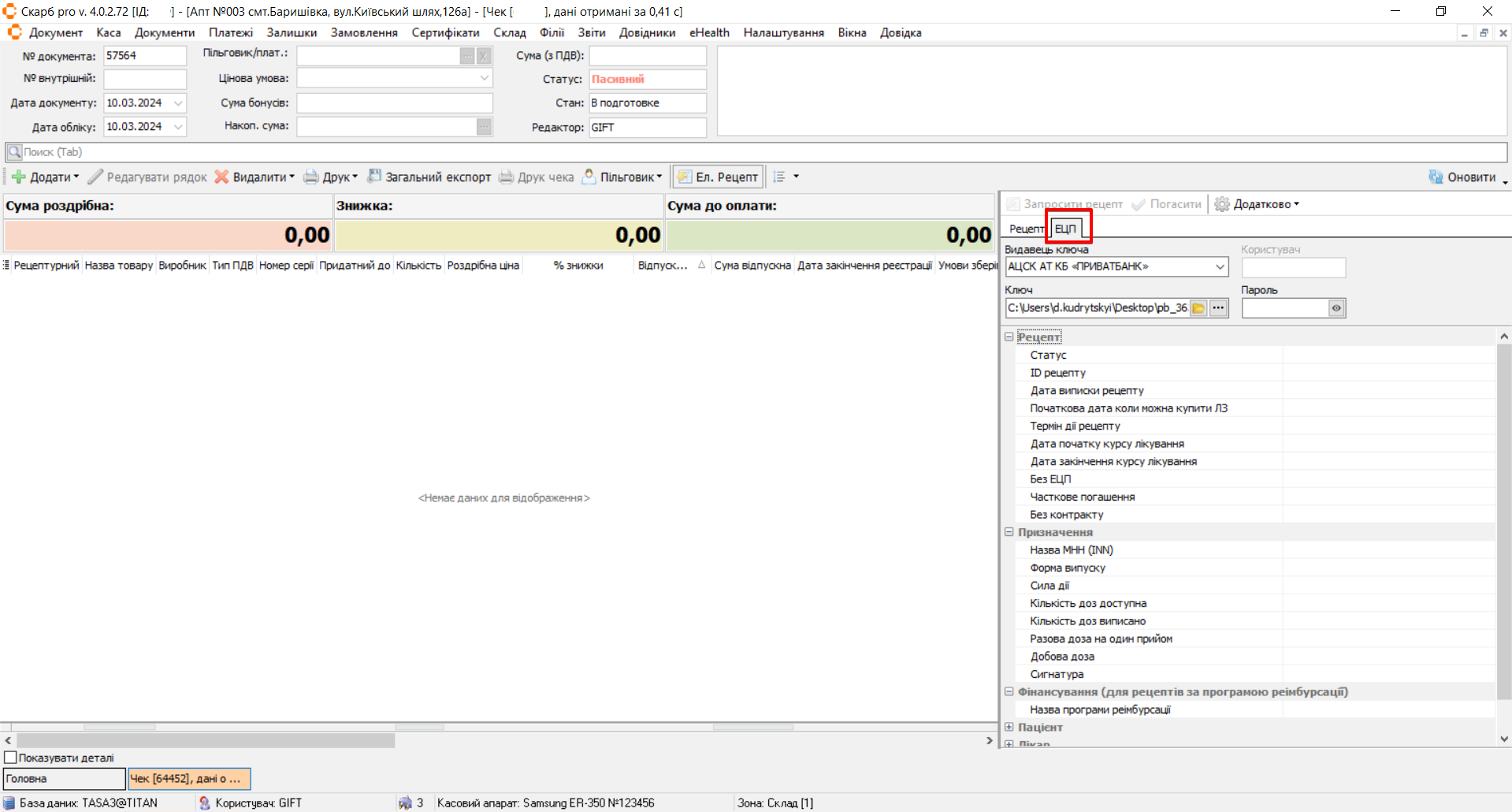Image resolution: width=1512 pixels, height=812 pixels.
Task: Toggle the Ел. Рецепт panel button
Action: point(718,177)
